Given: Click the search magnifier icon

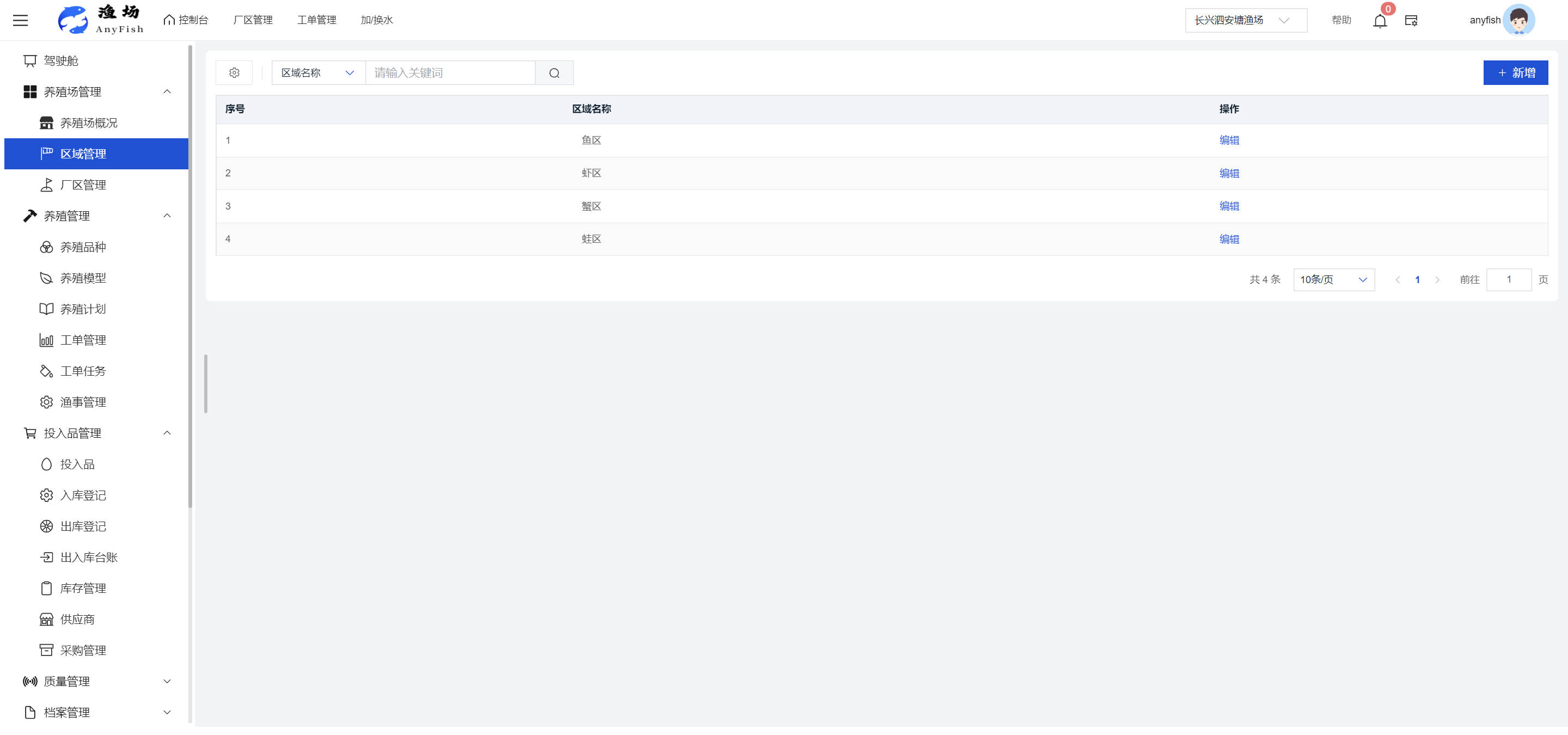Looking at the screenshot, I should coord(554,73).
